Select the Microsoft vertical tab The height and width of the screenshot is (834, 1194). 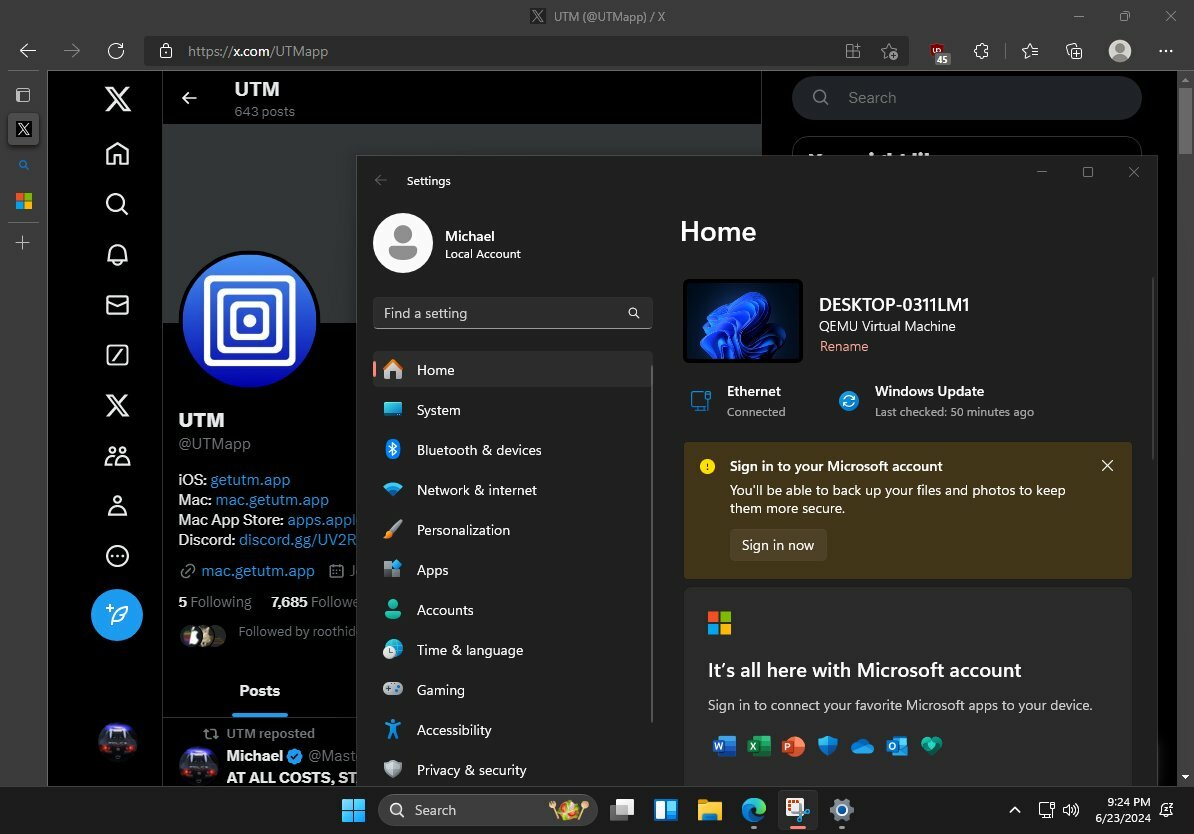[x=24, y=201]
